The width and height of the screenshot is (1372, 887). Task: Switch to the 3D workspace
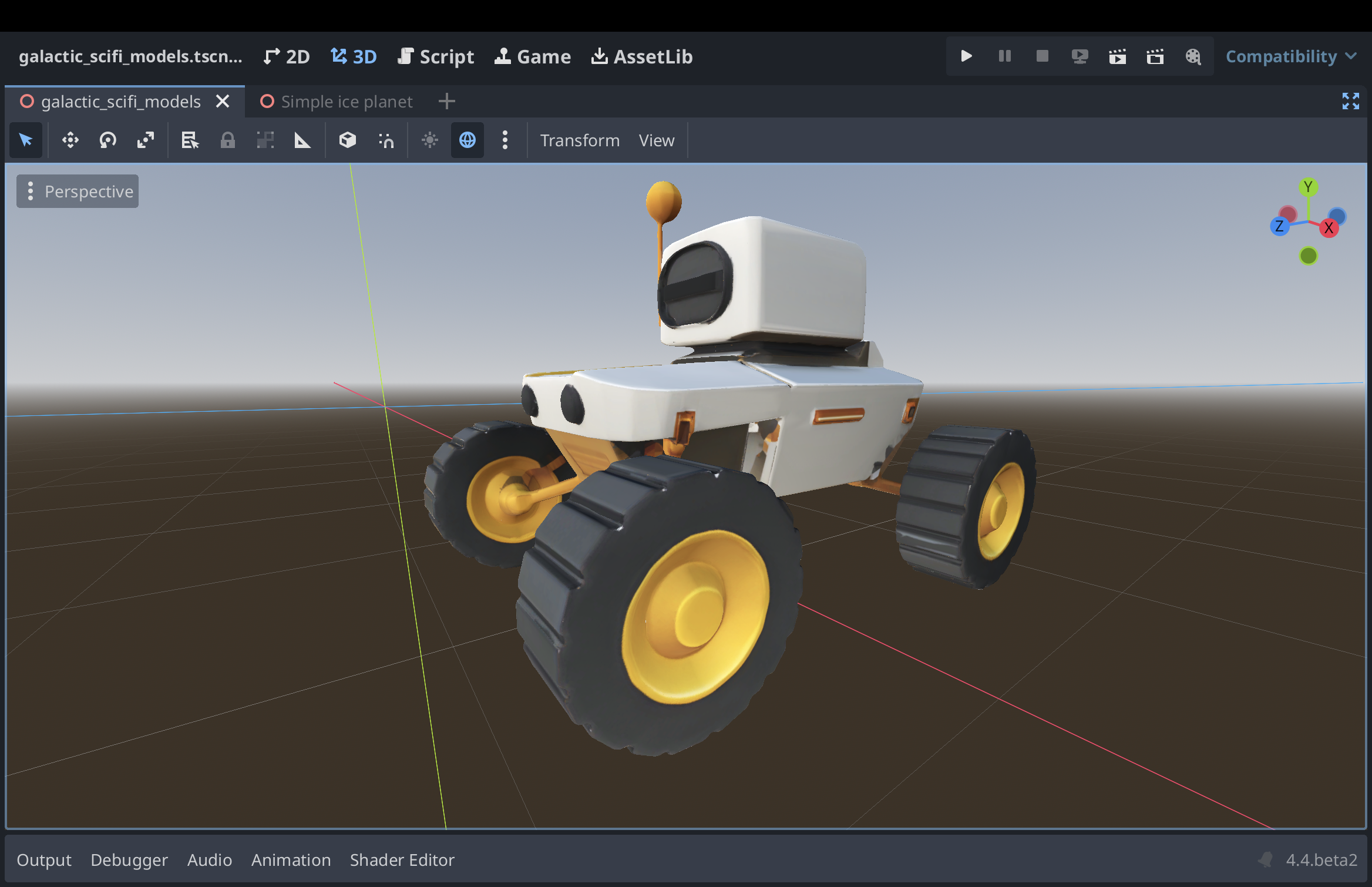[x=354, y=57]
